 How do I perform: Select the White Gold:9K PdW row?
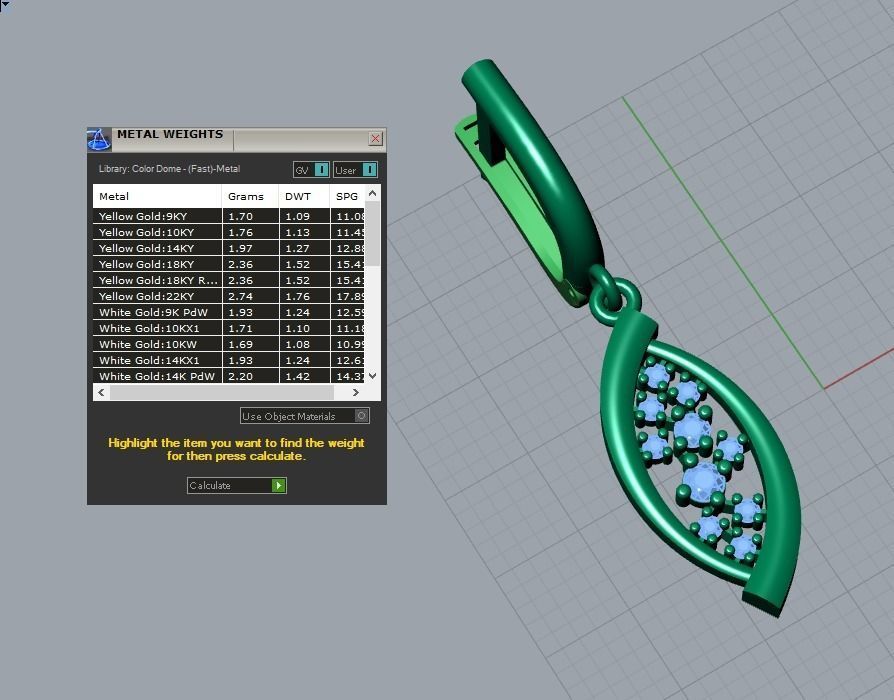click(229, 312)
